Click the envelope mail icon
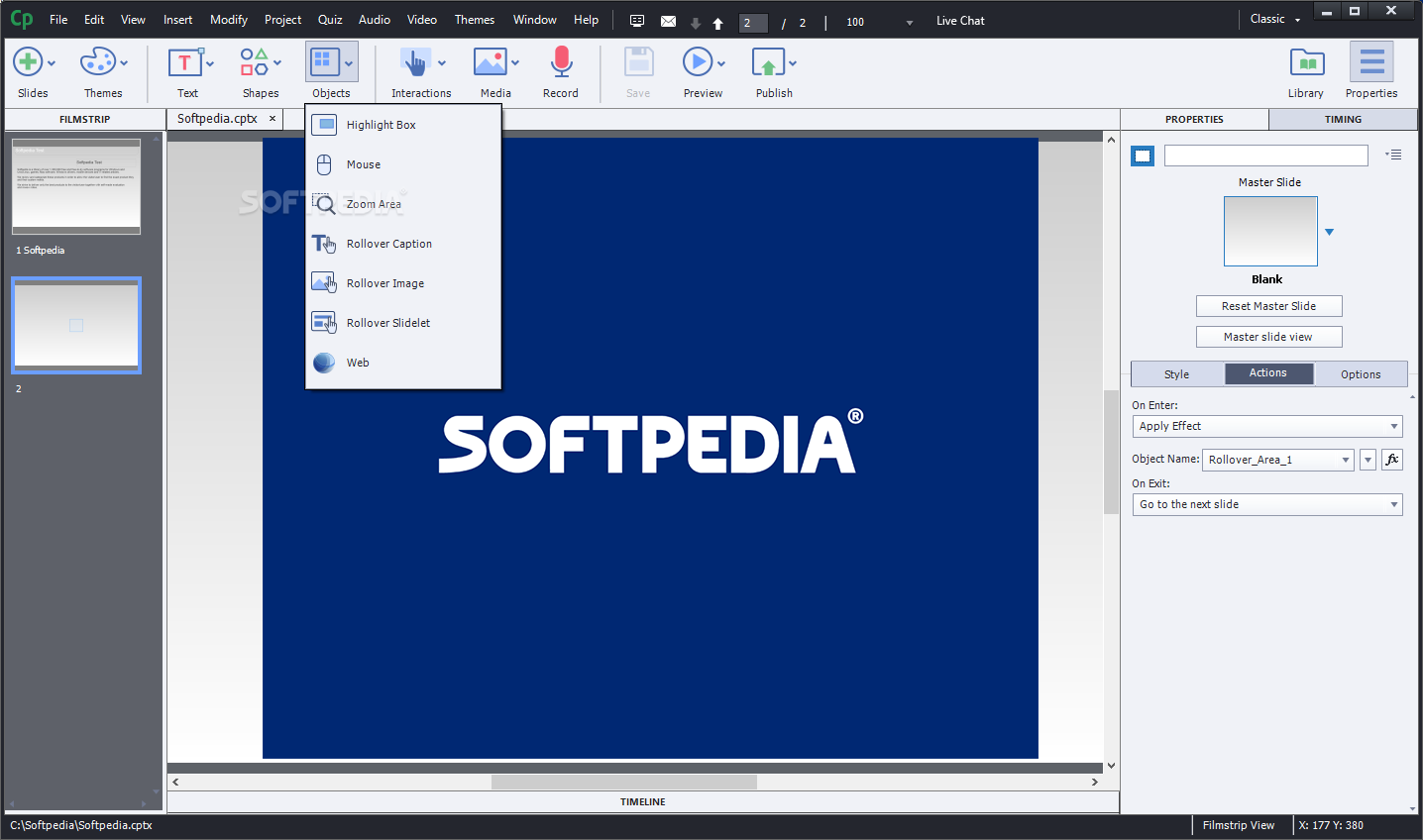 coord(669,21)
